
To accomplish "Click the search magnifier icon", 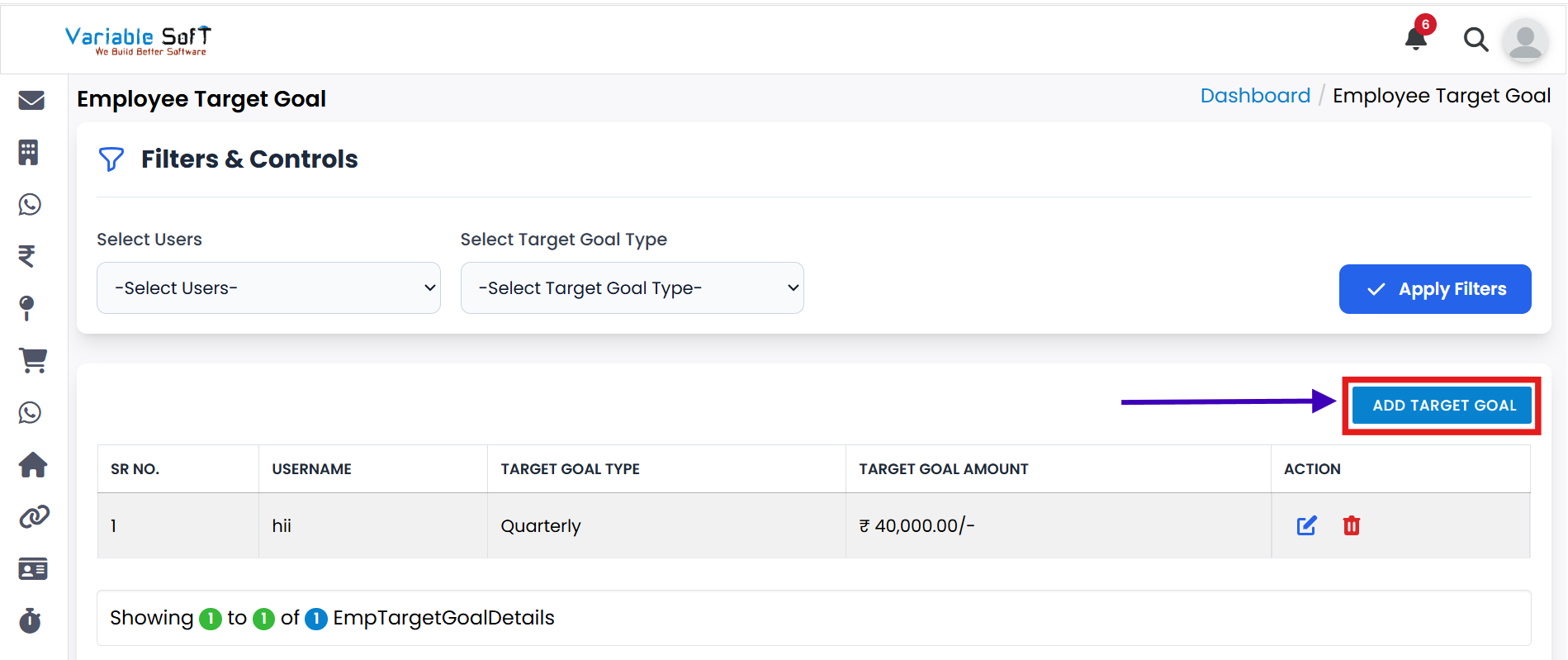I will tap(1476, 39).
